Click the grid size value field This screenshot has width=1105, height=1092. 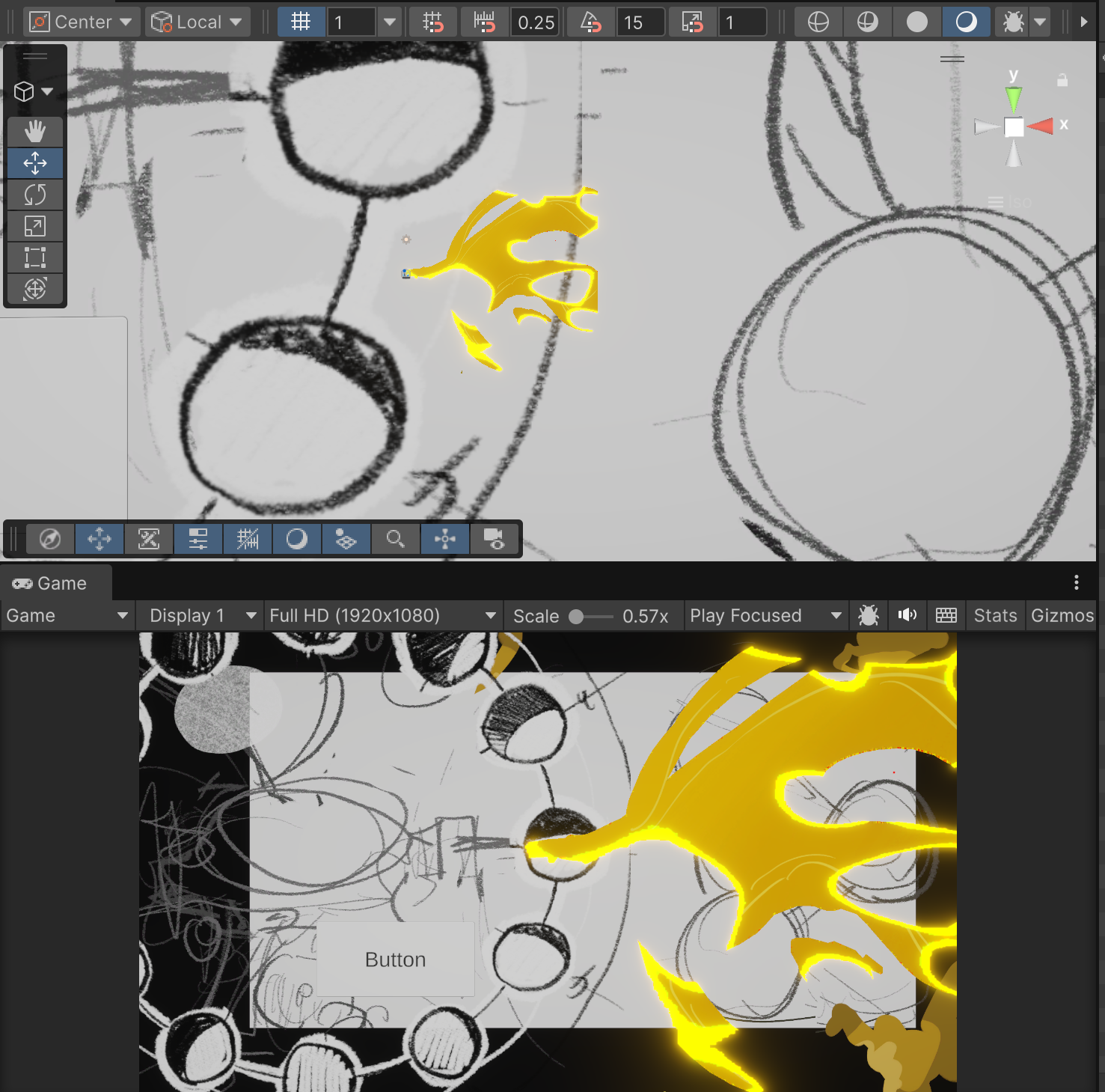351,22
